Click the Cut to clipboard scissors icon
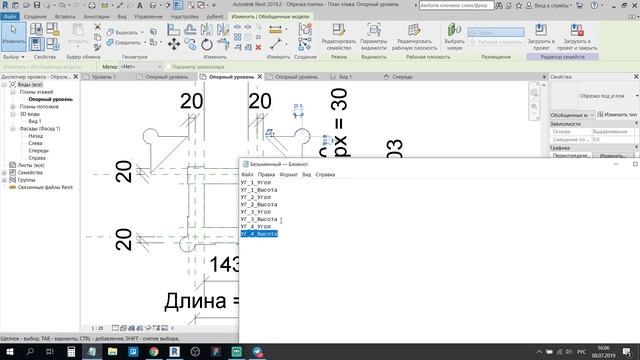Screen dimensions: 640x360 (x=98, y=27)
